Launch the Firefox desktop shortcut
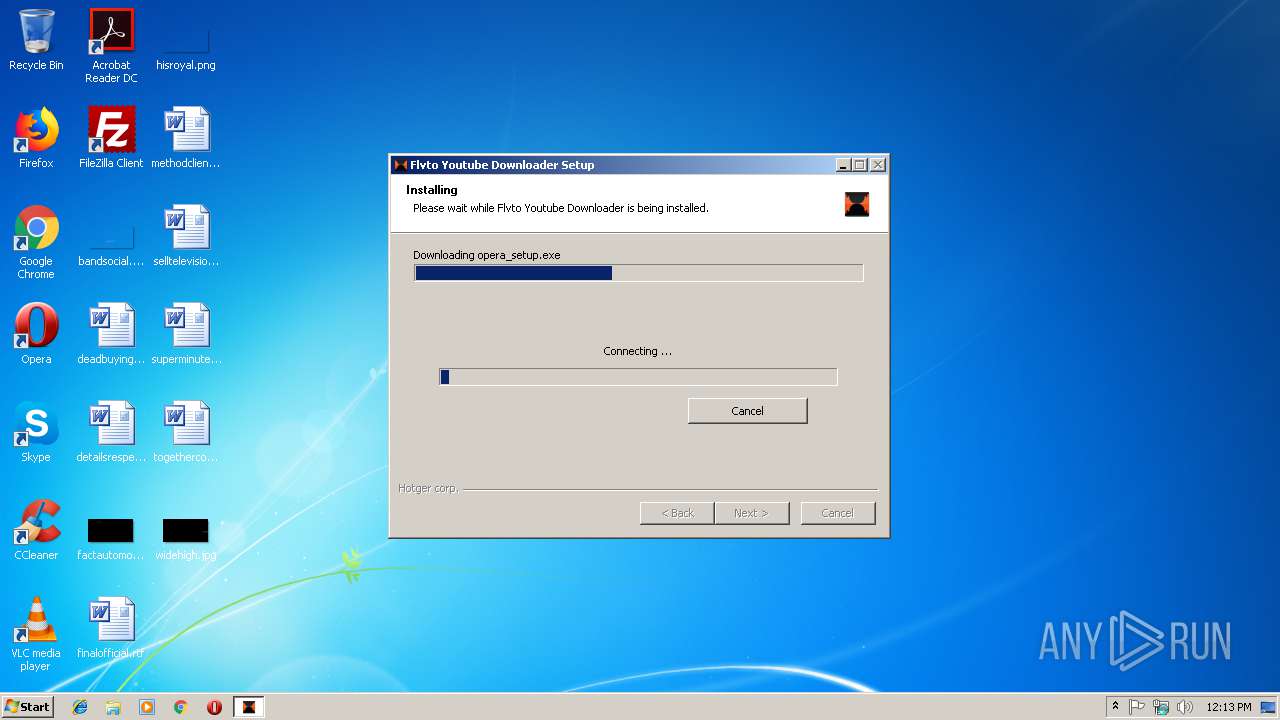This screenshot has height=720, width=1280. pos(36,138)
